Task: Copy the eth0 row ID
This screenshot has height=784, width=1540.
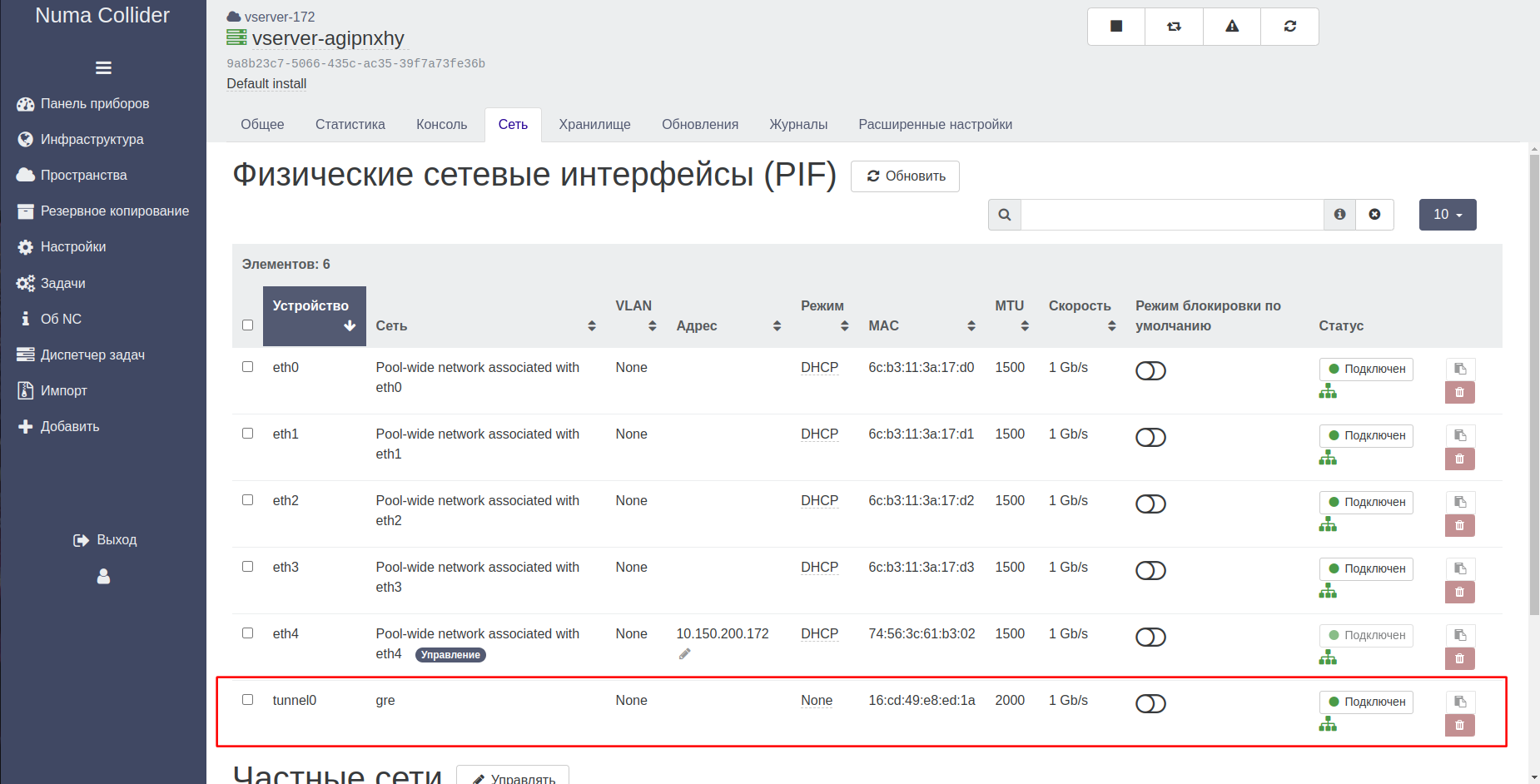Action: click(1460, 369)
